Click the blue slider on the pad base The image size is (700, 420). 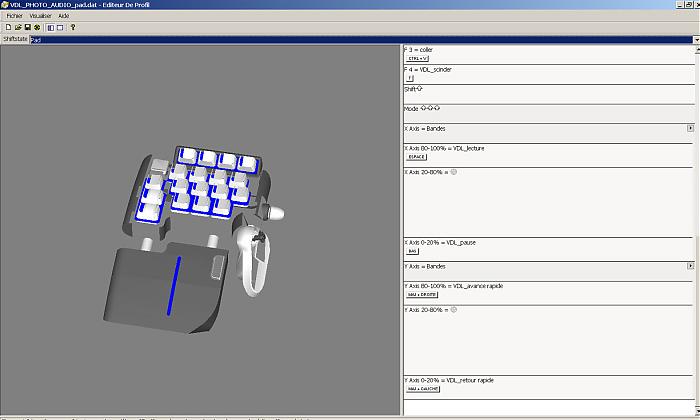pos(177,285)
